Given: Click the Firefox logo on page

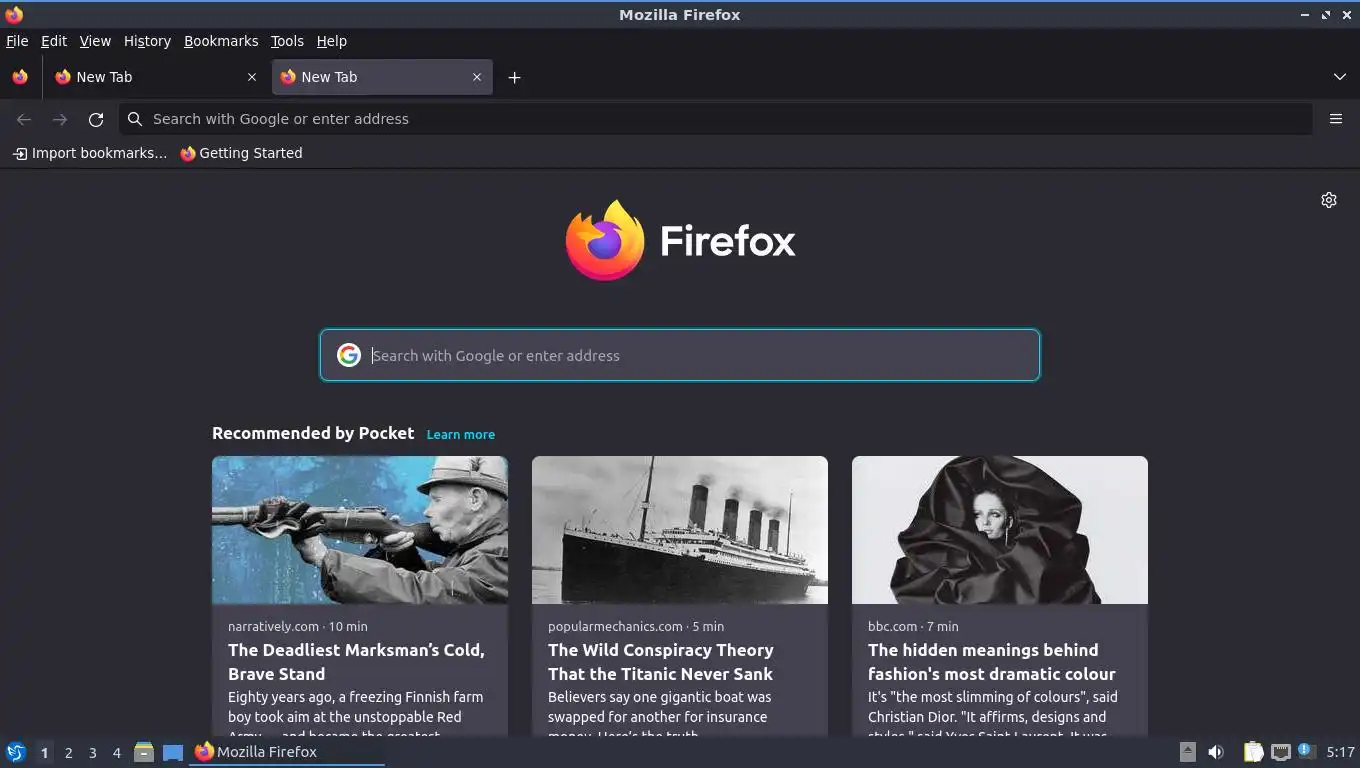Looking at the screenshot, I should click(680, 241).
